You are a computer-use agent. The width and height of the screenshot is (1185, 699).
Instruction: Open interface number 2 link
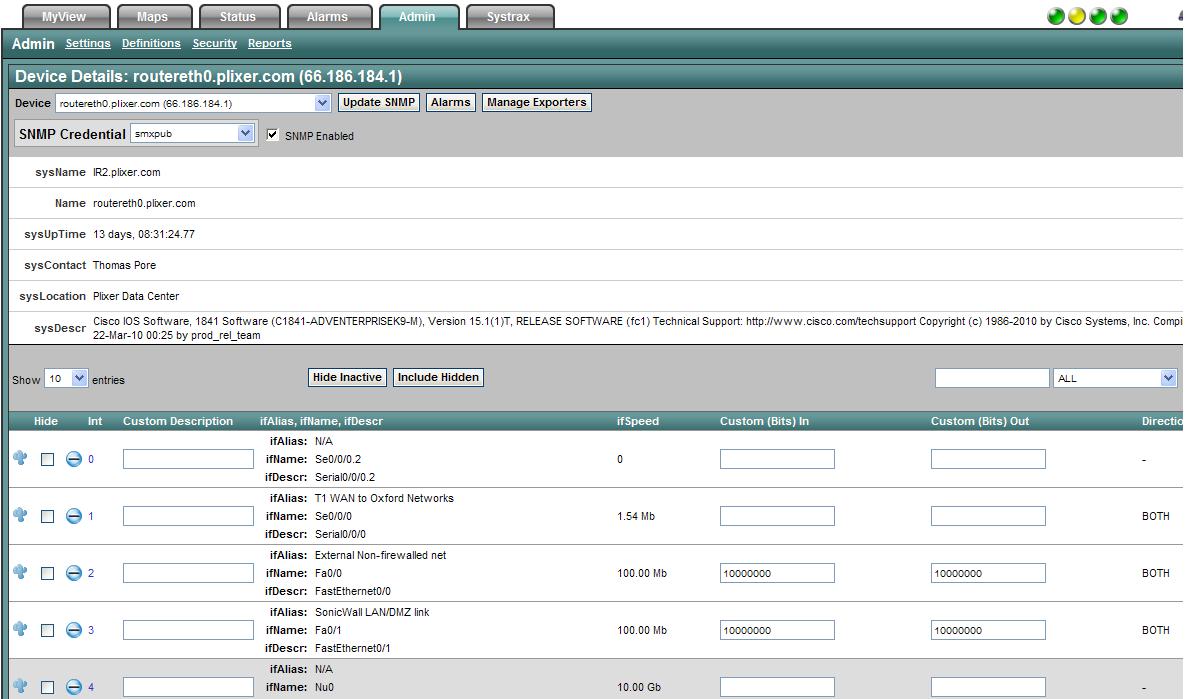click(91, 573)
